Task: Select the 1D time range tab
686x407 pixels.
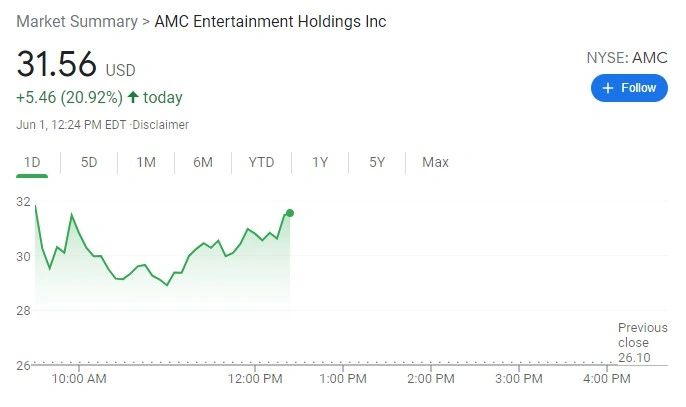Action: pyautogui.click(x=32, y=162)
